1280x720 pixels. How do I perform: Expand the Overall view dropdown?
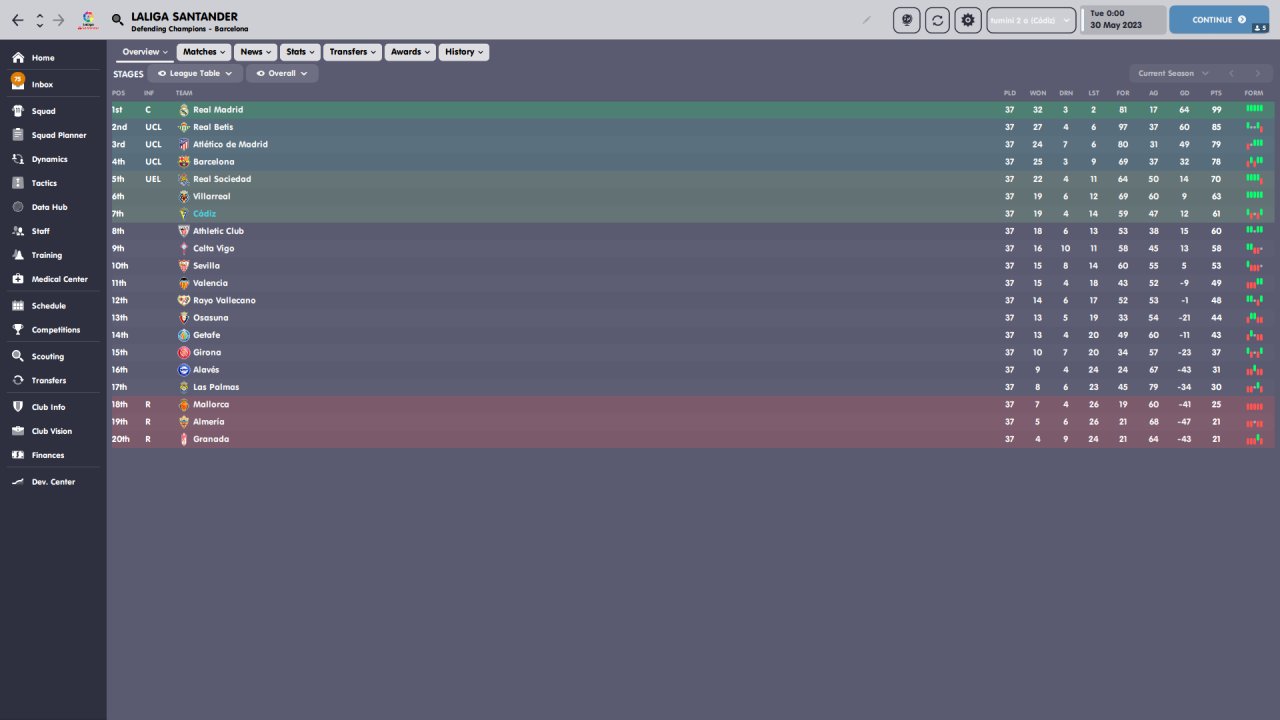(282, 74)
